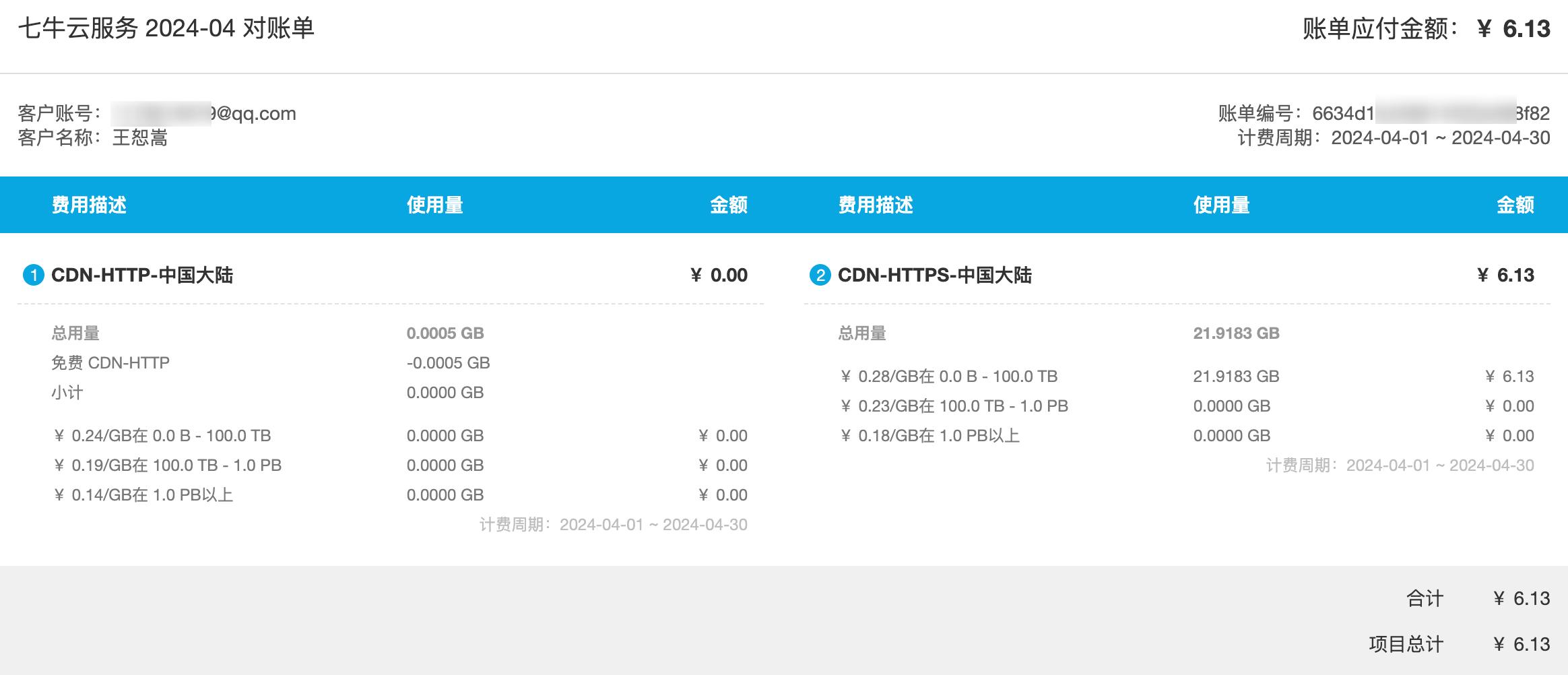The image size is (1568, 675).
Task: Select the 'CDN-HTTPS-中国大陆' section title
Action: [x=935, y=275]
